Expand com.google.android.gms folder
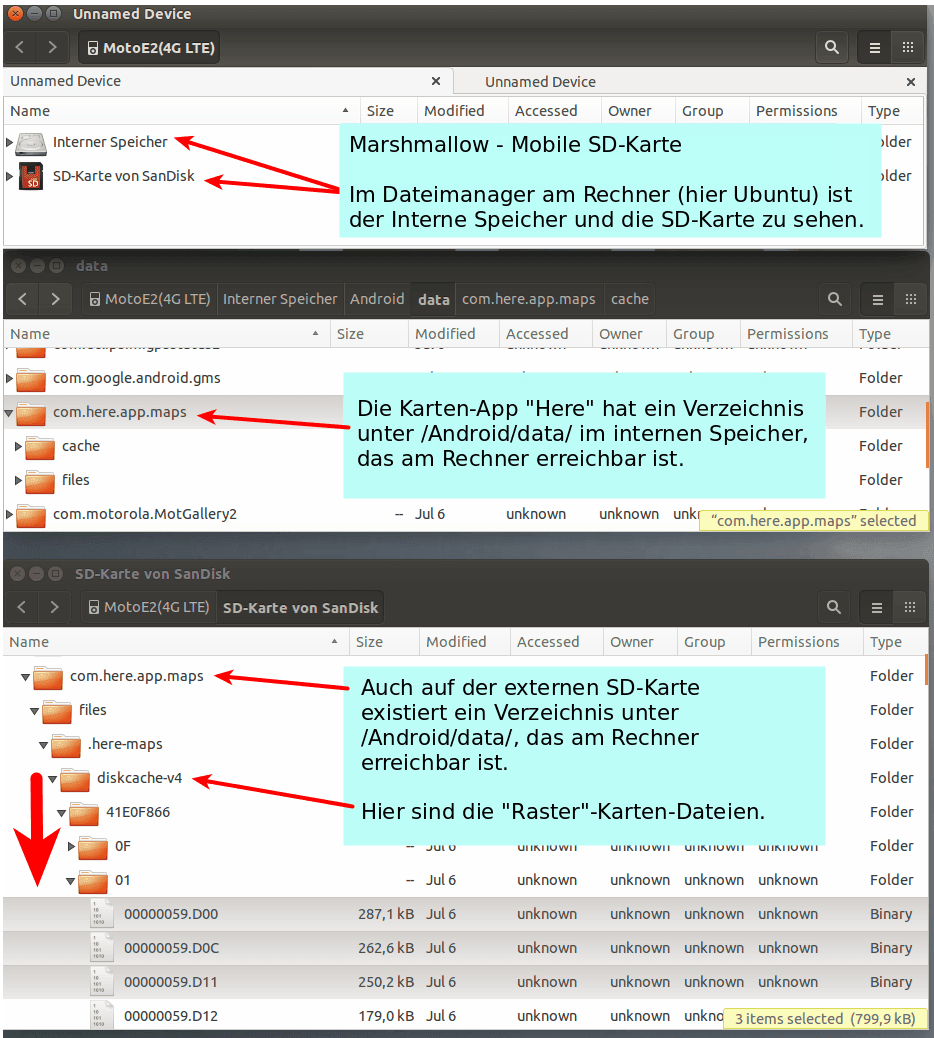The height and width of the screenshot is (1038, 934). coord(9,378)
